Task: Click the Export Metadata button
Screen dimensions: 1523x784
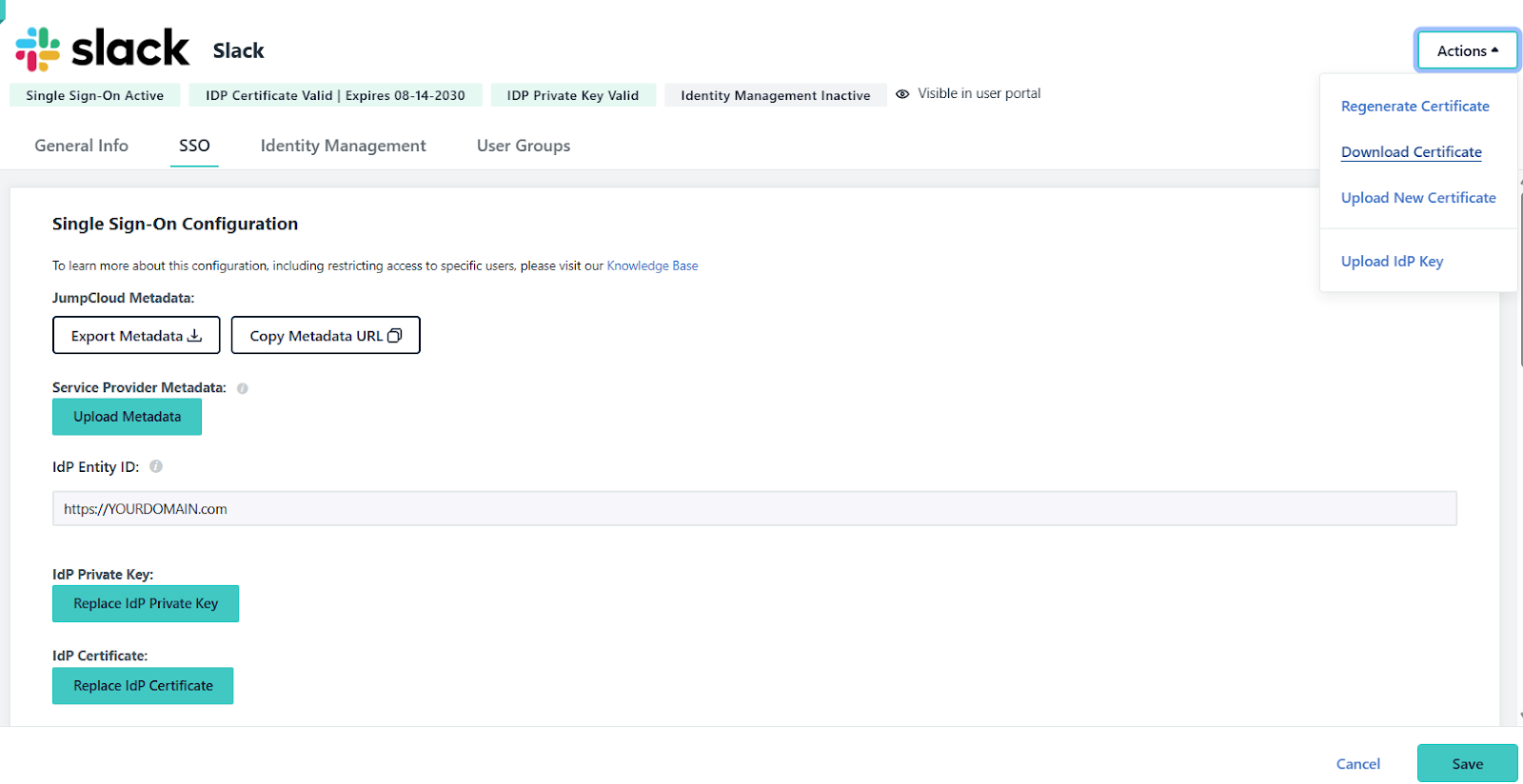Action: 136,335
